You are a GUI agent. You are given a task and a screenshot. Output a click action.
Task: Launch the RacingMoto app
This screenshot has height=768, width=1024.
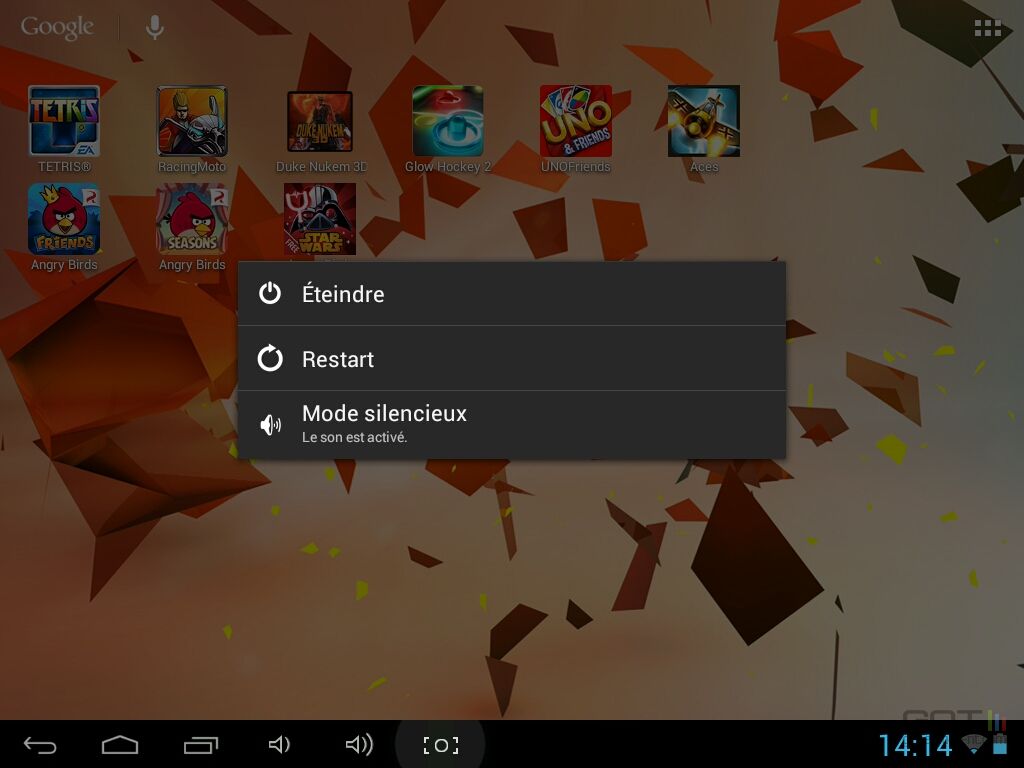pos(192,121)
